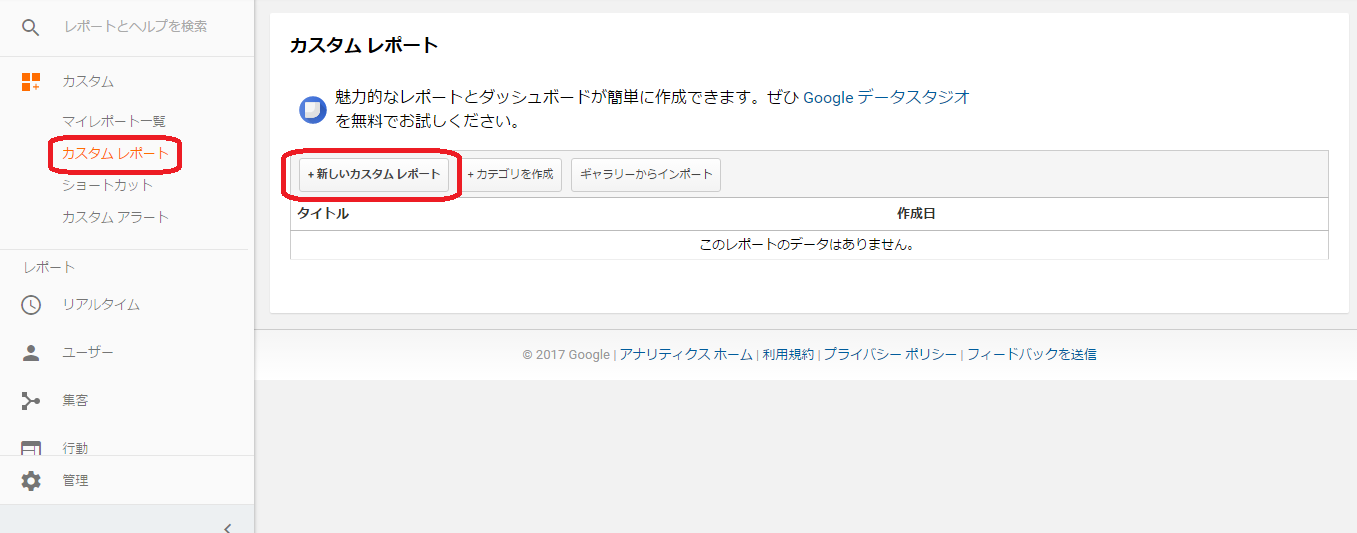Open Admin via the gear icon
Screen dimensions: 1357x533
click(31, 481)
